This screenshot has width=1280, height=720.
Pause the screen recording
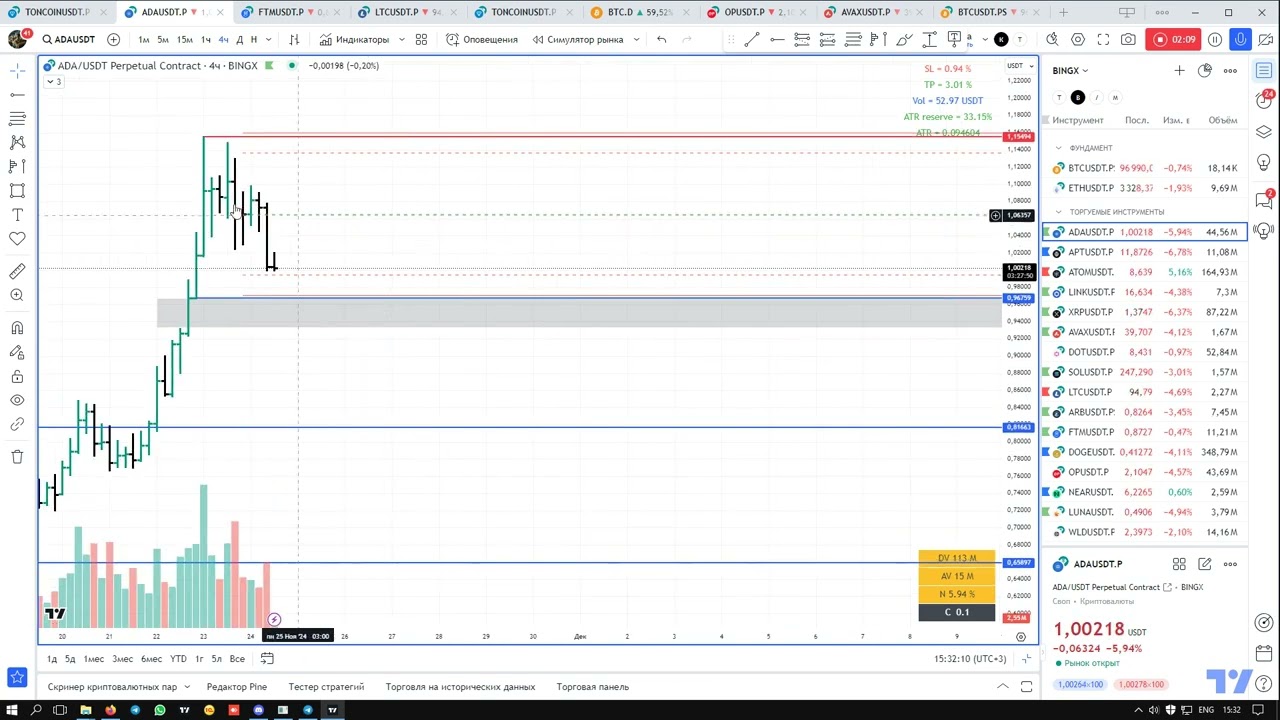(x=1215, y=39)
